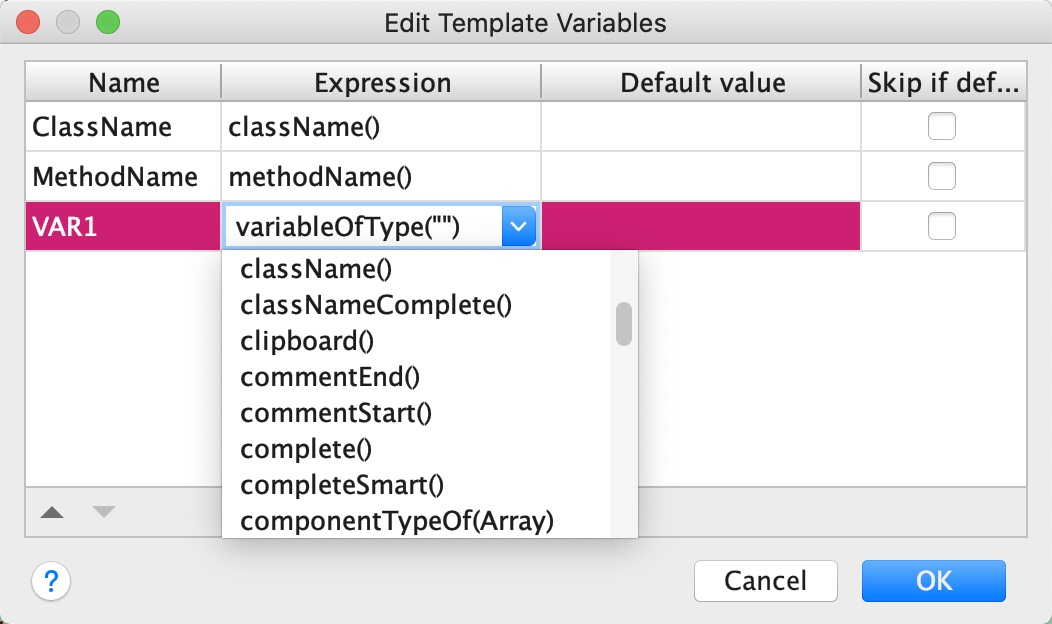Click the red close window button
The height and width of the screenshot is (624, 1052).
coord(29,22)
